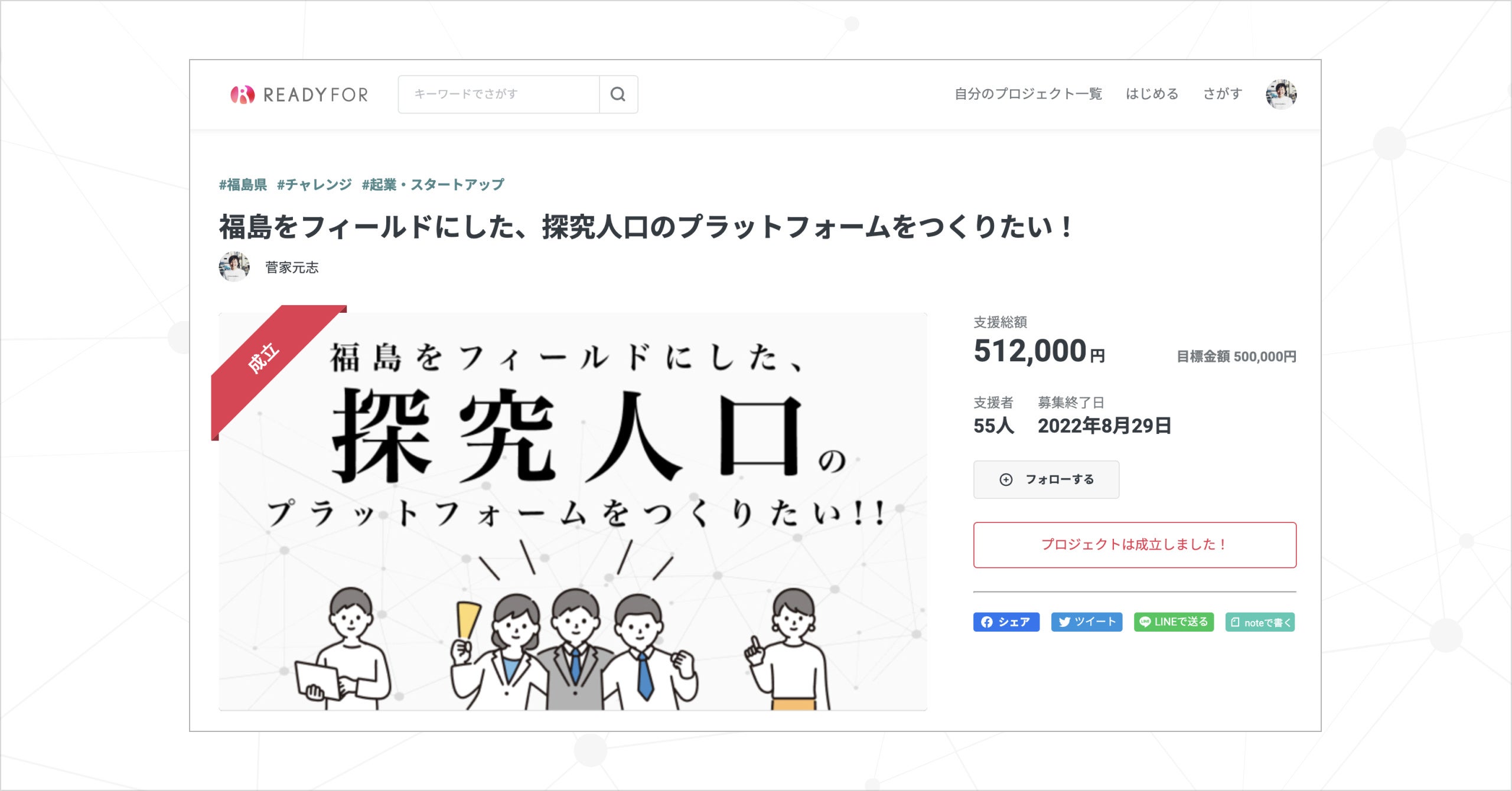Click the project author's small avatar

pyautogui.click(x=234, y=267)
